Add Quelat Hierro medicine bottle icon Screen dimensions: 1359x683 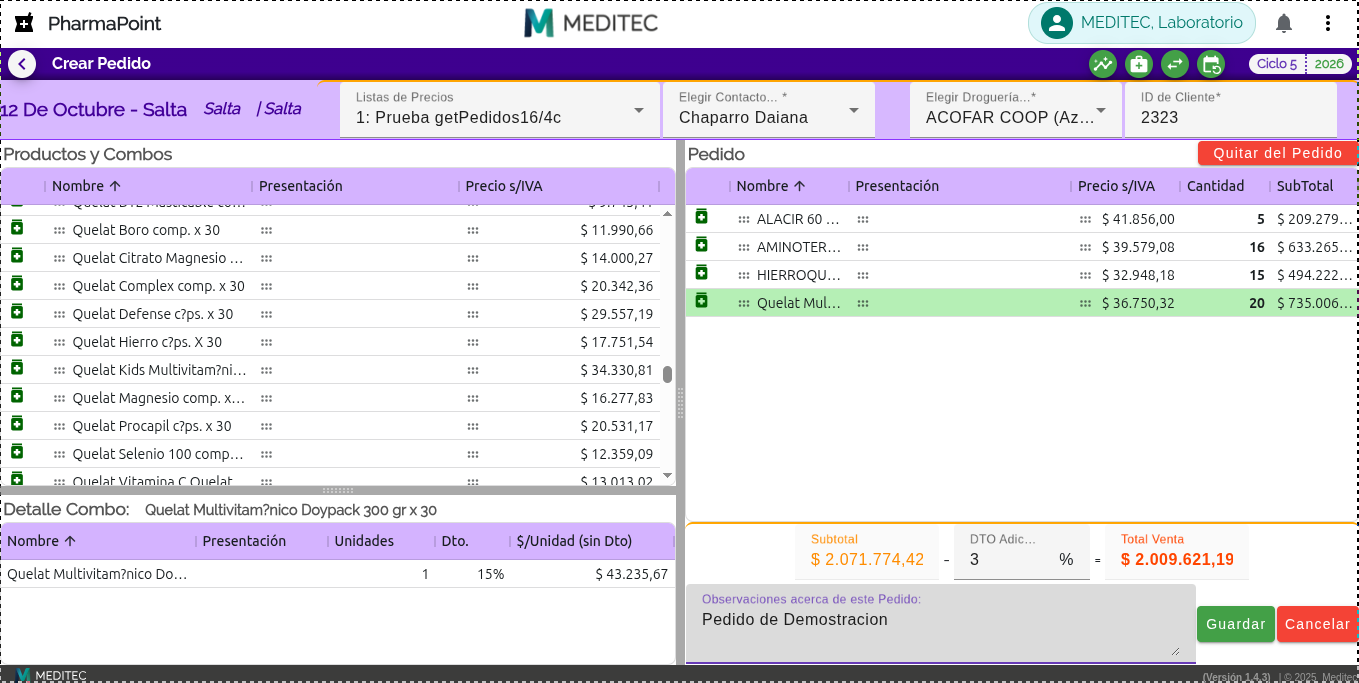(17, 340)
